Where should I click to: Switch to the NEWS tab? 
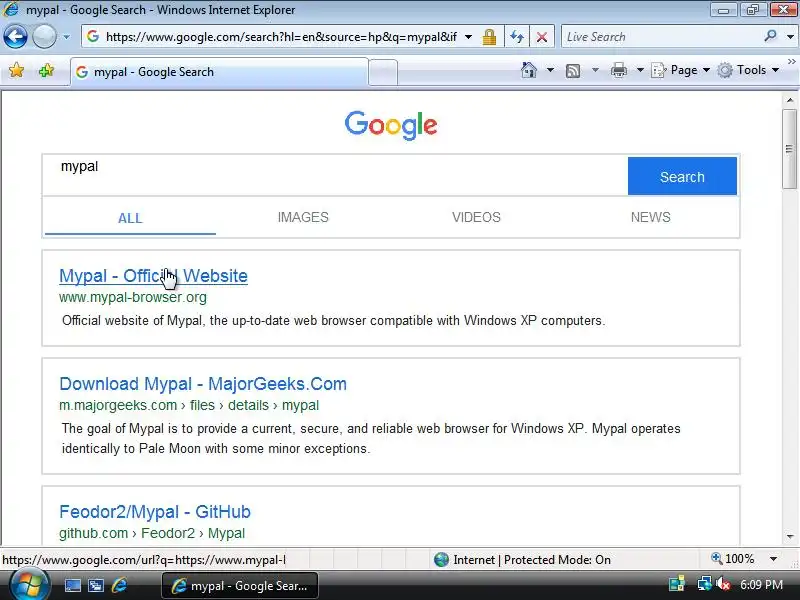651,217
